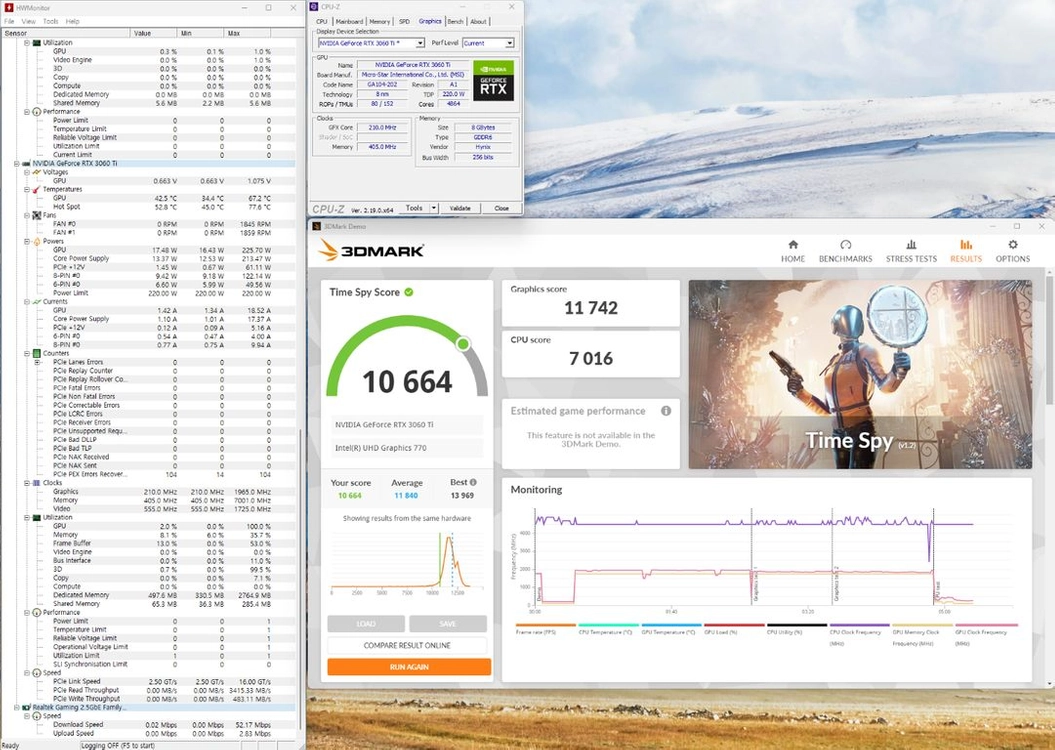Click the NVIDIA GeForce RTX logo in CPU-Z
1055x750 pixels.
point(493,81)
